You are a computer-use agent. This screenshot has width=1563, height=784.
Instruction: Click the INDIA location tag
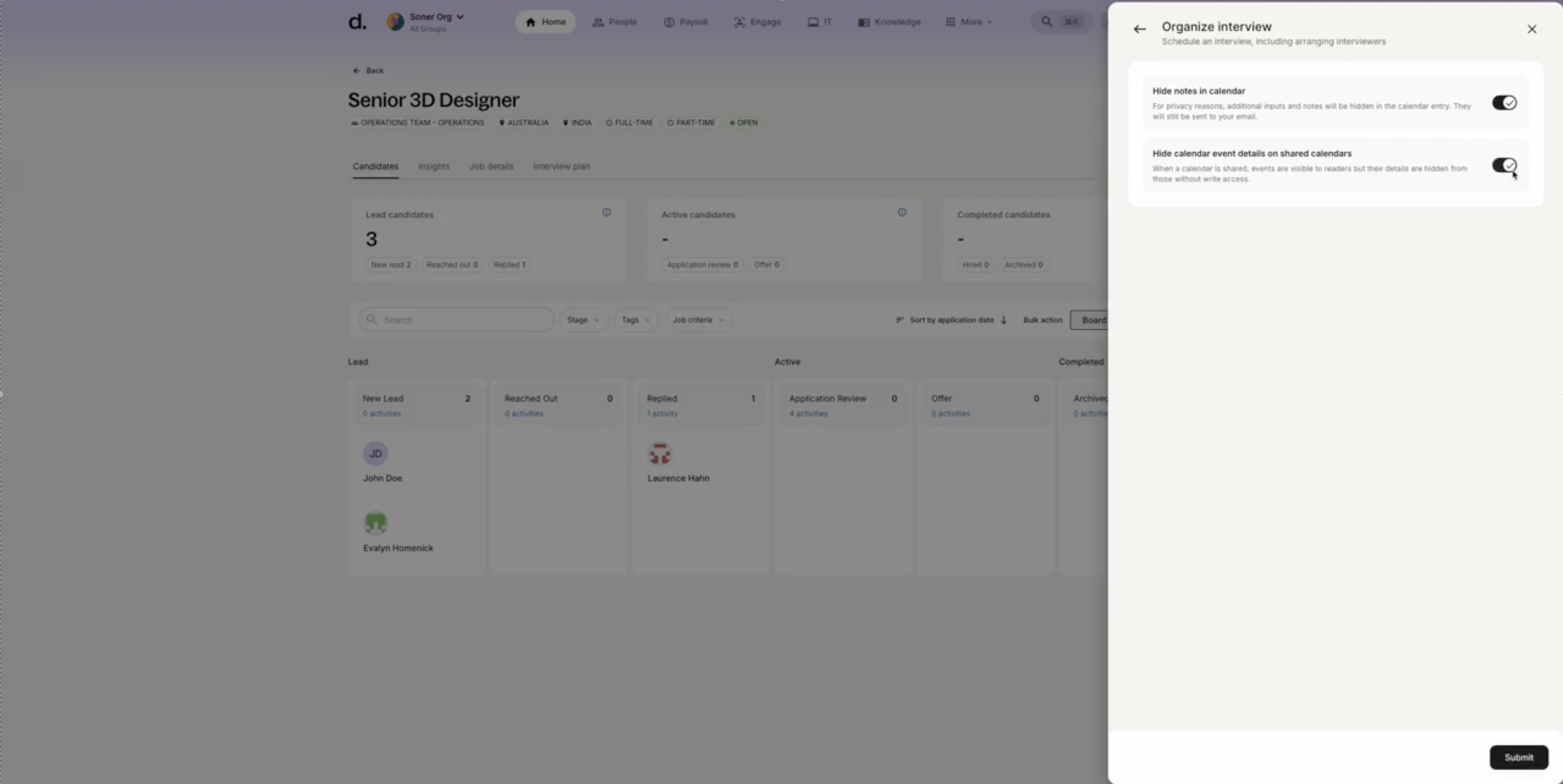[x=577, y=122]
